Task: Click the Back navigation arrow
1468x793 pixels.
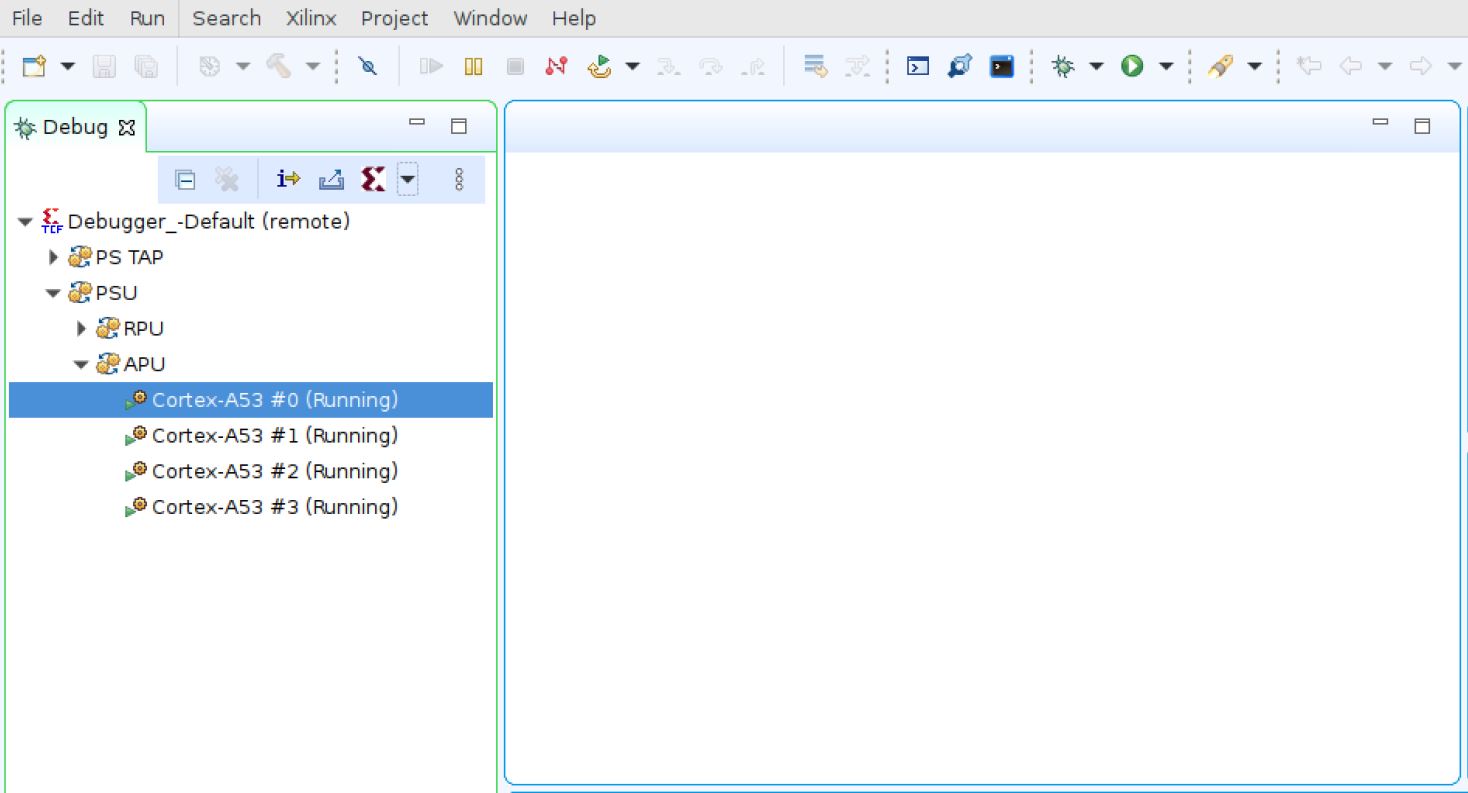Action: 1350,67
